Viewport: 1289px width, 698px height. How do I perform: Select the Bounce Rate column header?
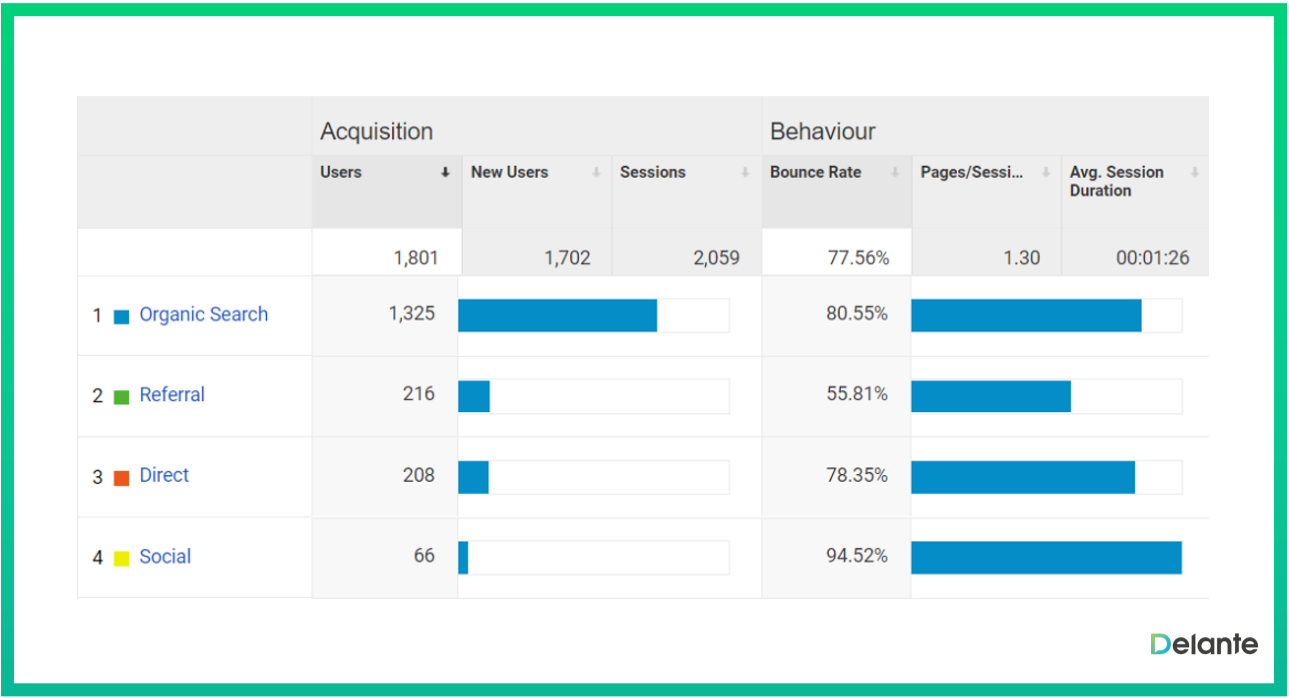(815, 173)
